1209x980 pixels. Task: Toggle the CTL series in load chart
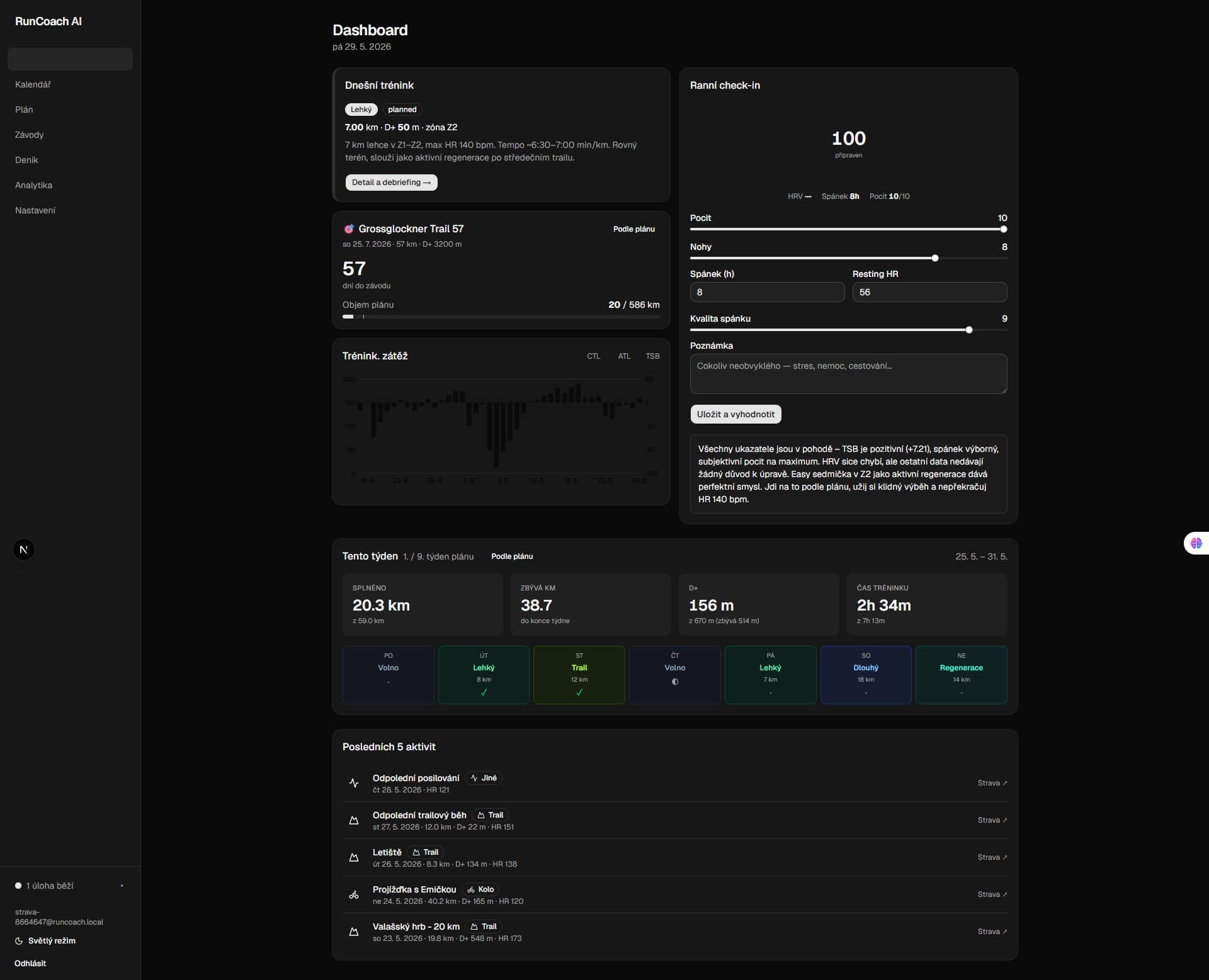coord(593,356)
